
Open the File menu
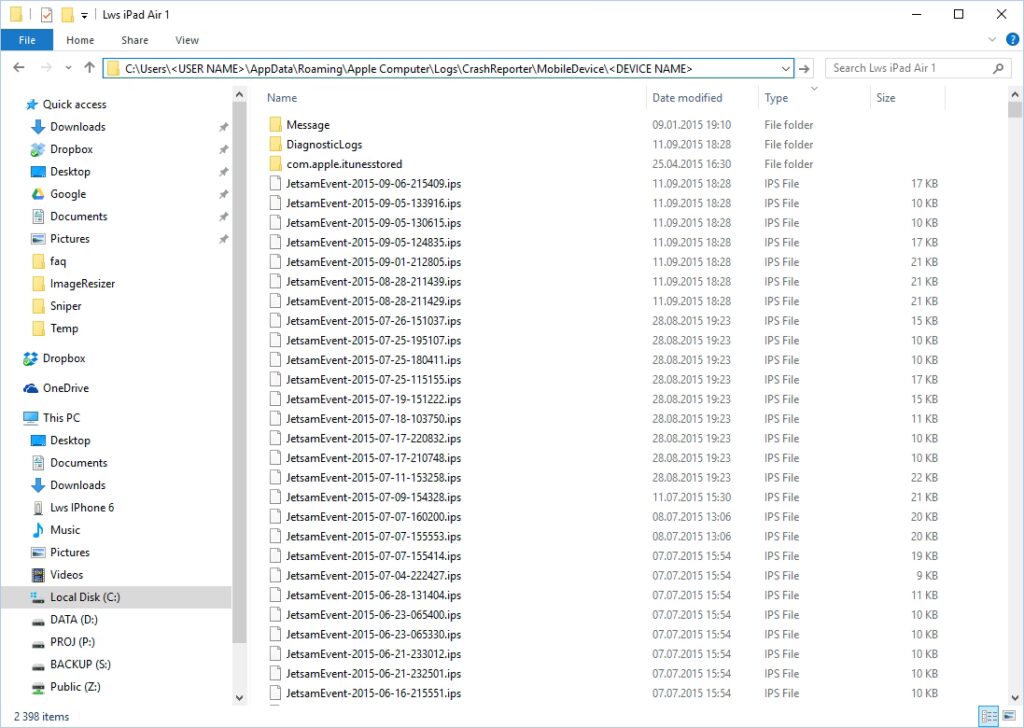27,40
